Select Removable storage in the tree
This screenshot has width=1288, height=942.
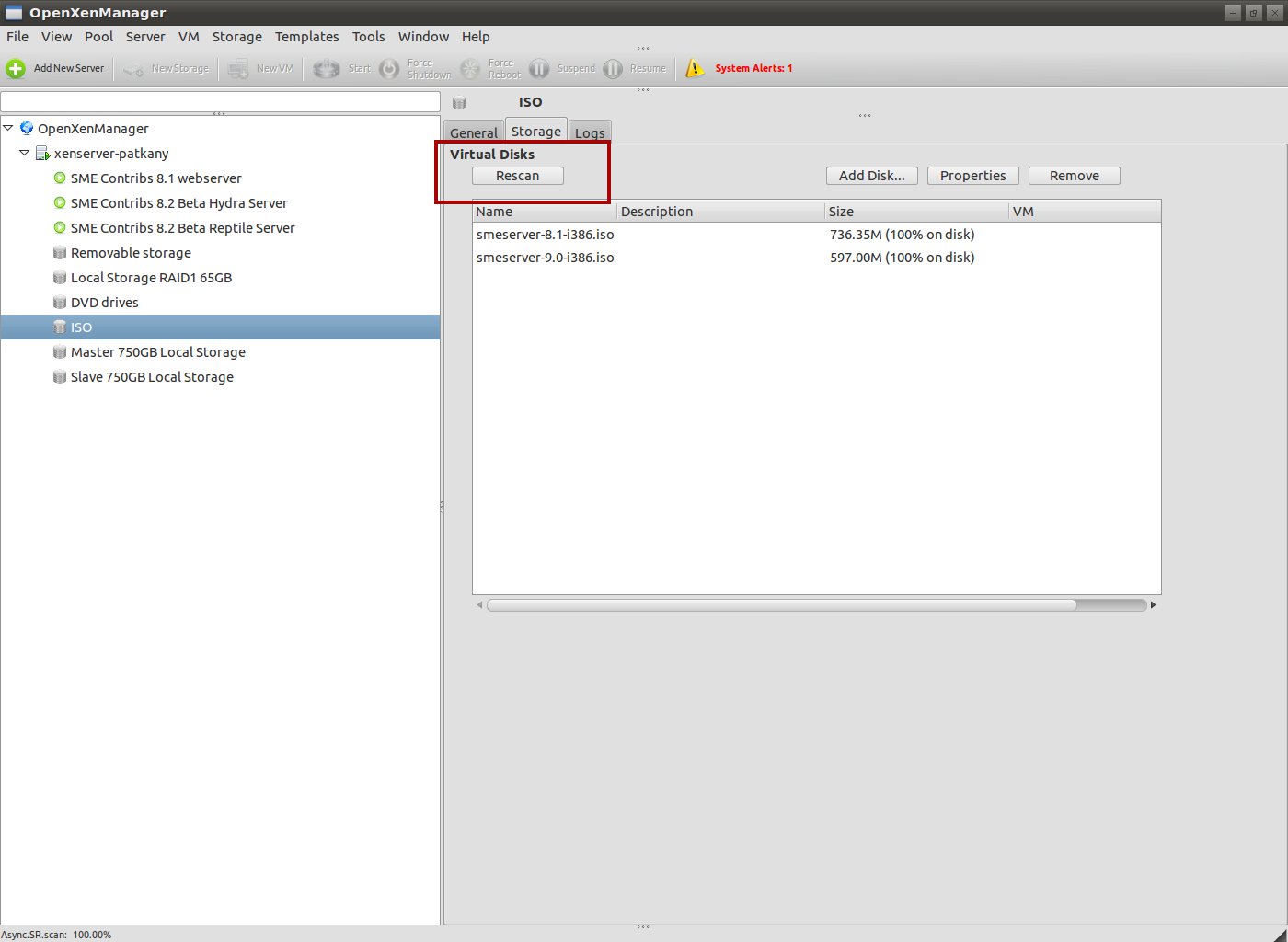(x=131, y=253)
